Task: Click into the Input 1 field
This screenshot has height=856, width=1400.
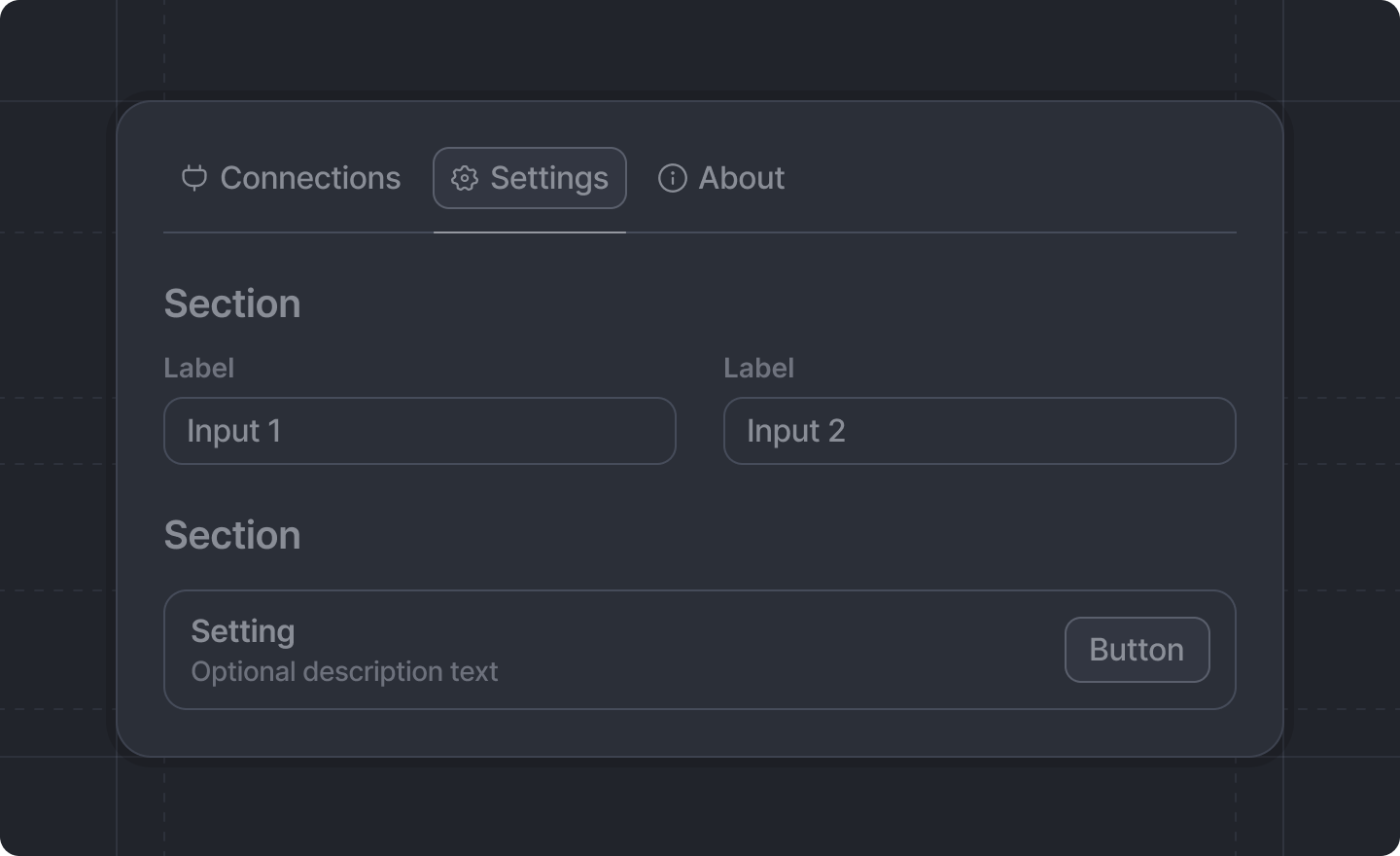Action: click(419, 431)
